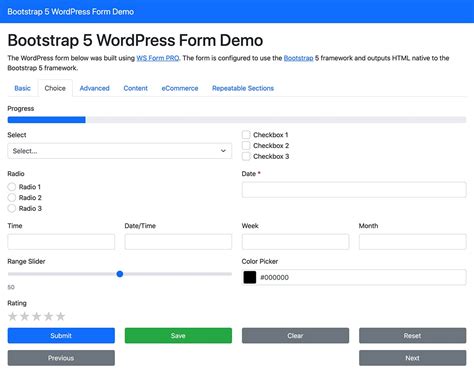
Task: Select the Radio 3 option
Action: [x=12, y=208]
